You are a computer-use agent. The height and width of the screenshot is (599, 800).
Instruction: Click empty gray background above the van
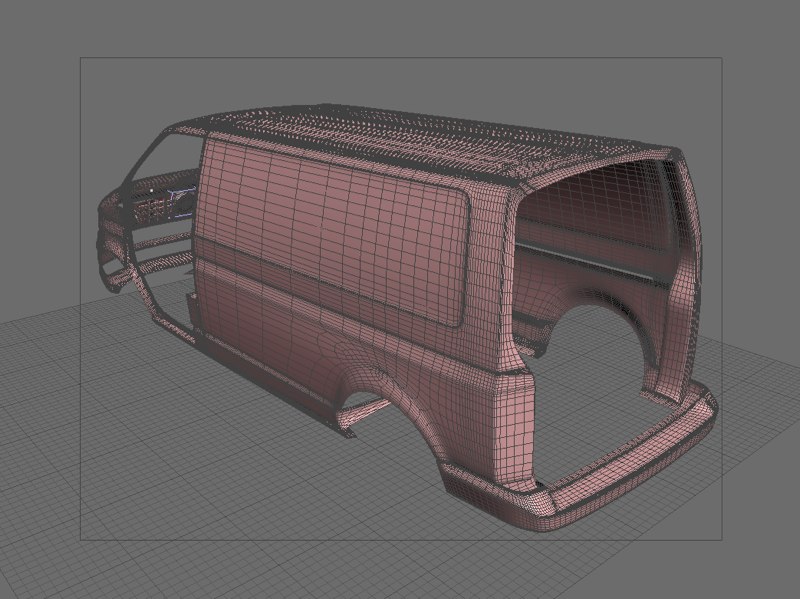click(400, 28)
